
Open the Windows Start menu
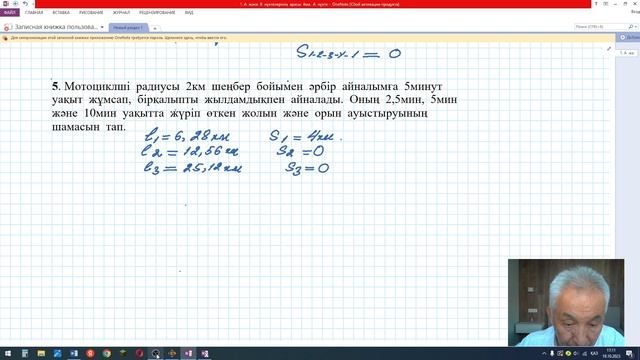pos(8,353)
